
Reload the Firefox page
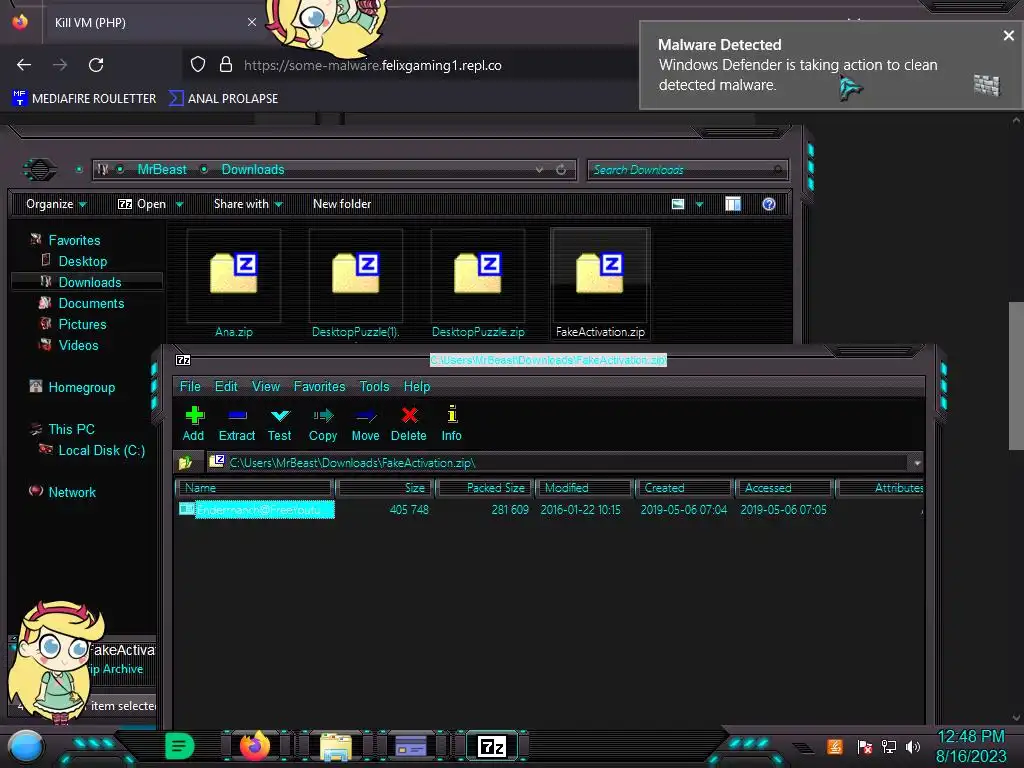coord(96,65)
